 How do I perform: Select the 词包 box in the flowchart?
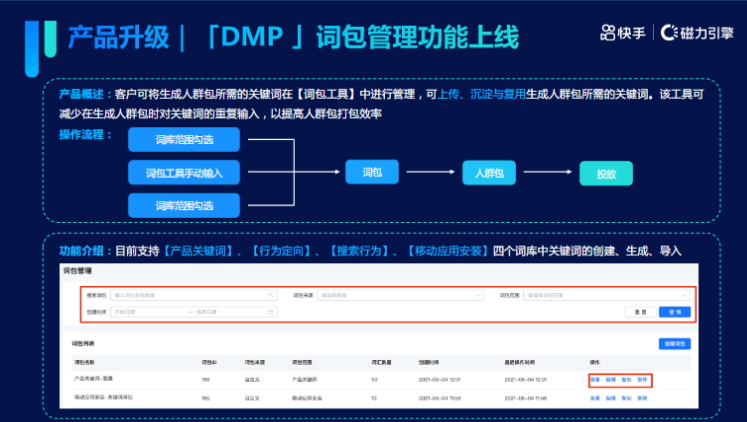371,172
